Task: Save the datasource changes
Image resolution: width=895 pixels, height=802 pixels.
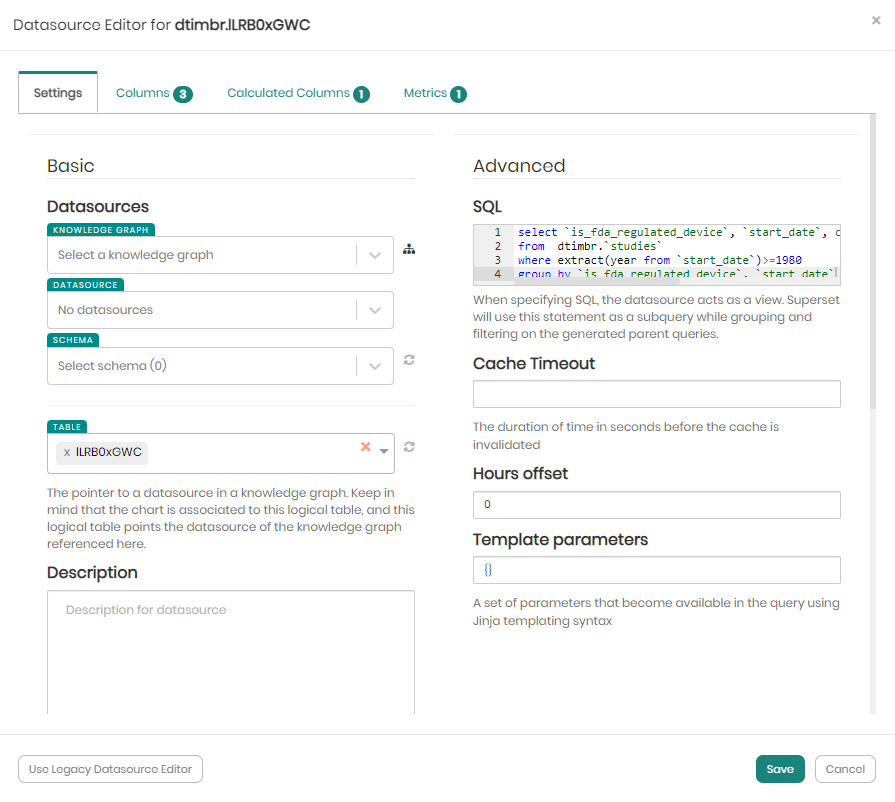Action: point(779,769)
